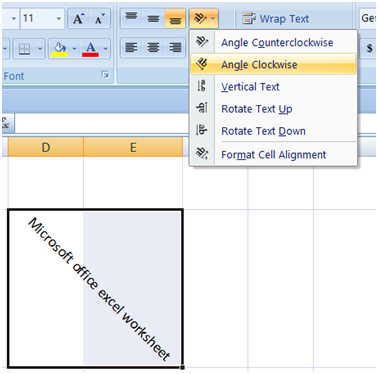Open the font name dropdown arrow
378x374 pixels.
click(x=13, y=18)
